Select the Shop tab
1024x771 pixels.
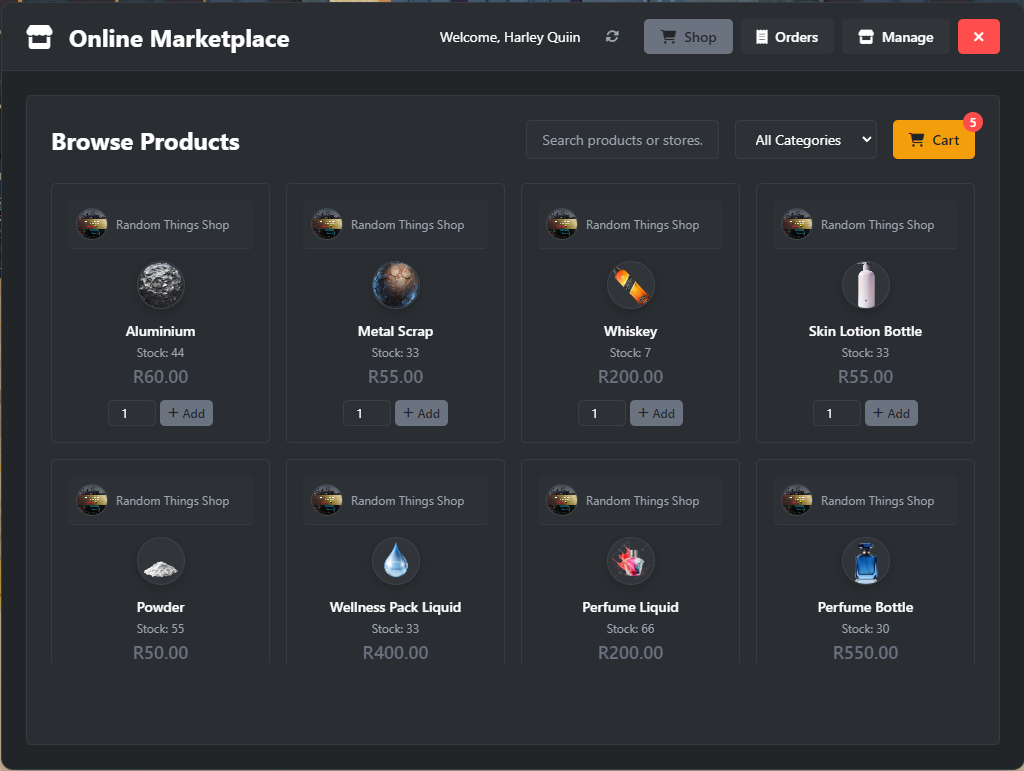click(x=688, y=37)
